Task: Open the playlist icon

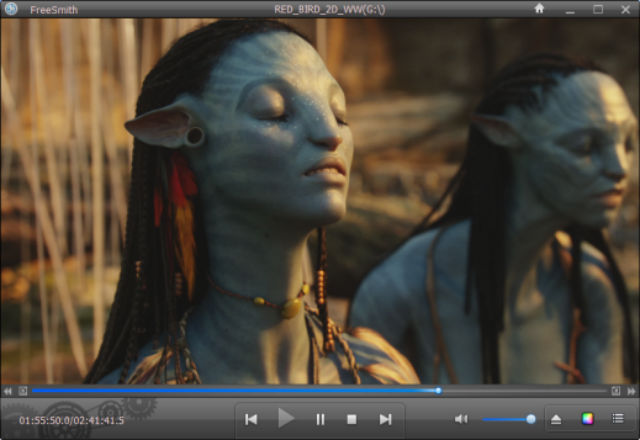Action: [x=618, y=419]
